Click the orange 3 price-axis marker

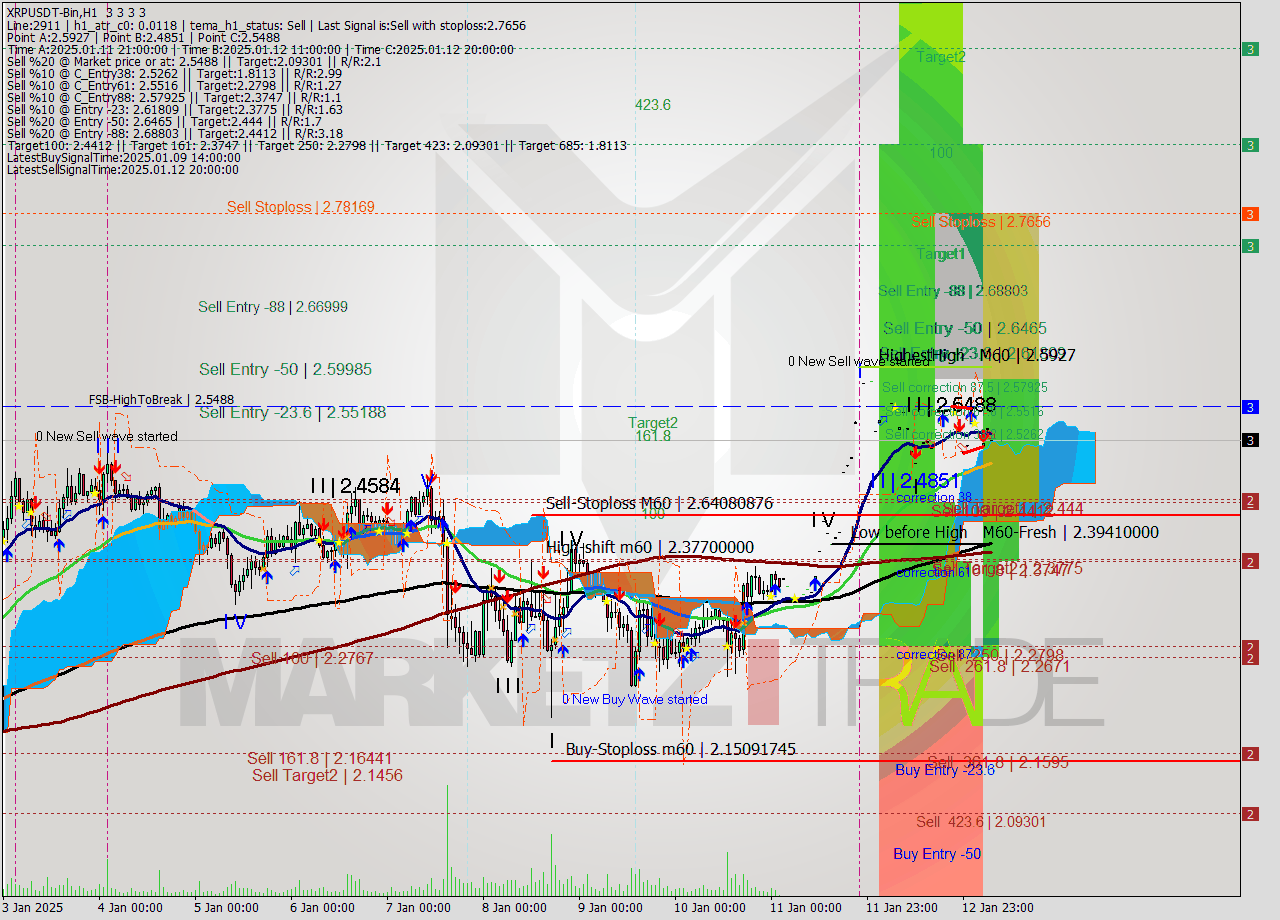pyautogui.click(x=1250, y=214)
